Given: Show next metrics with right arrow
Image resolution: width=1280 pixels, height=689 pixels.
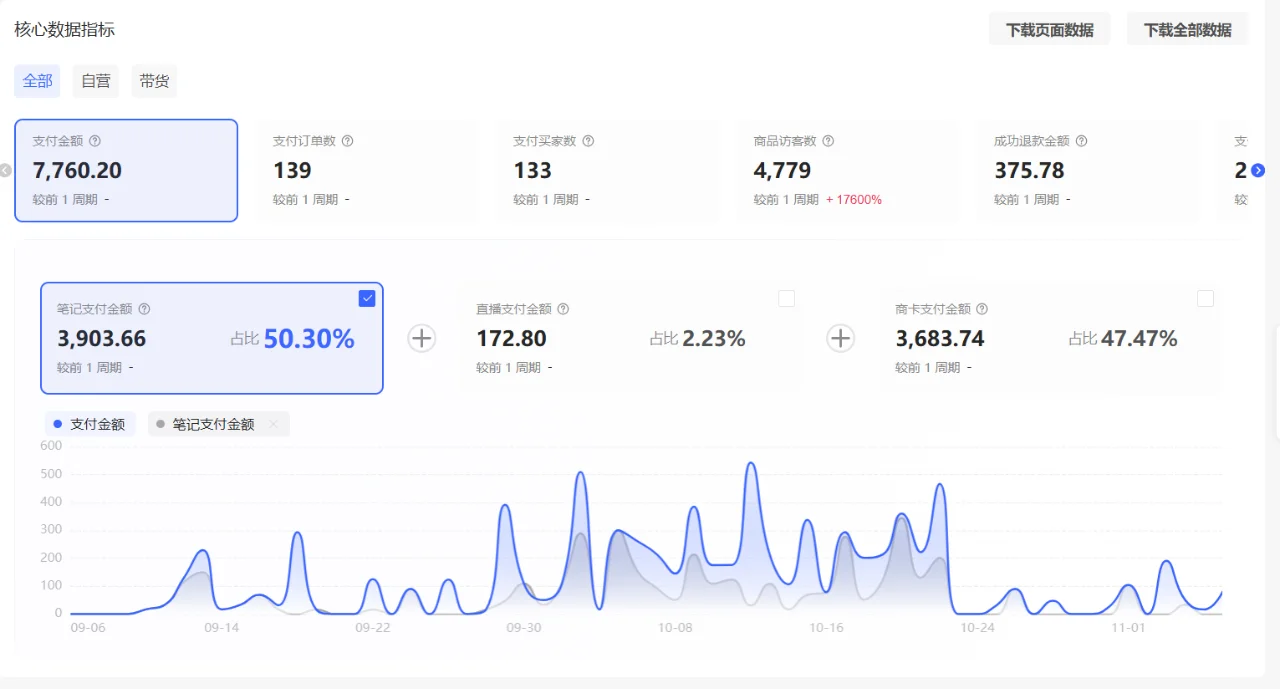Looking at the screenshot, I should tap(1259, 171).
